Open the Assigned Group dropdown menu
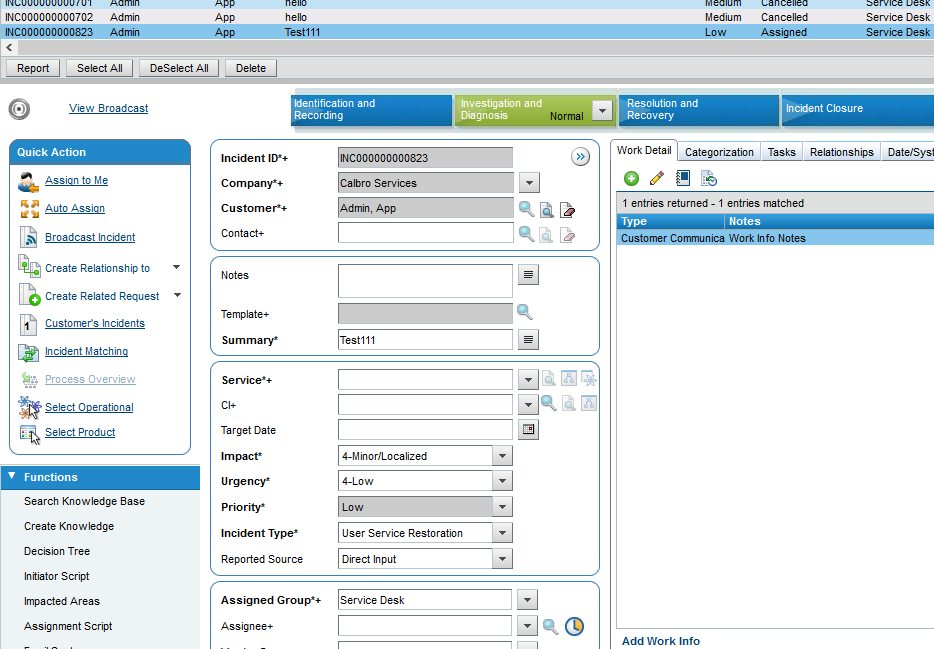The width and height of the screenshot is (934, 649). pos(529,600)
